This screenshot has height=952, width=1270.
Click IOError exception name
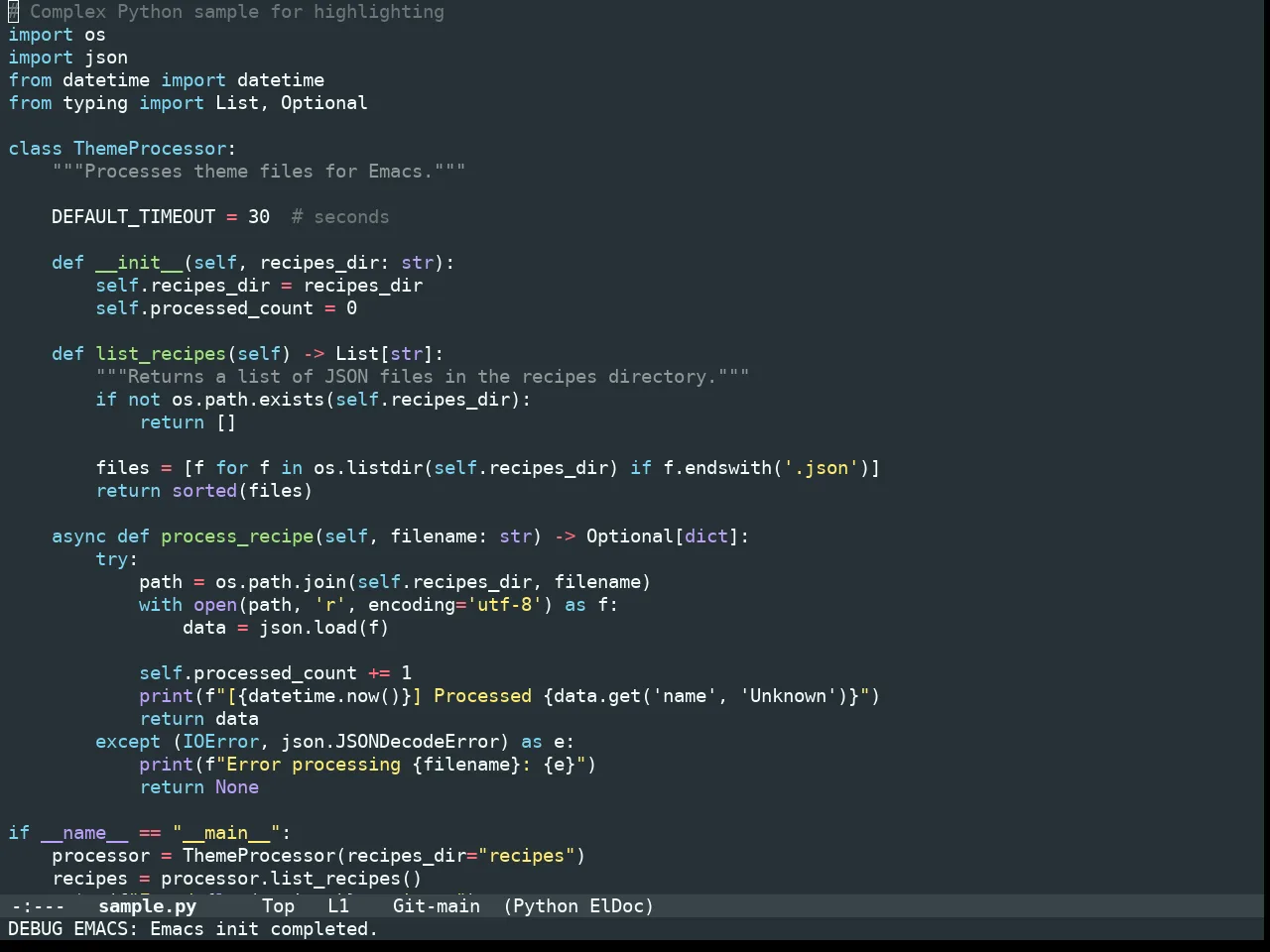coord(220,742)
